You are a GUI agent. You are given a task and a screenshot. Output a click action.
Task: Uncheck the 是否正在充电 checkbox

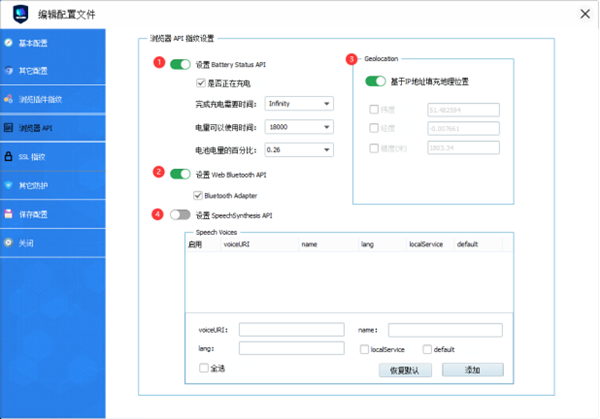coord(201,83)
